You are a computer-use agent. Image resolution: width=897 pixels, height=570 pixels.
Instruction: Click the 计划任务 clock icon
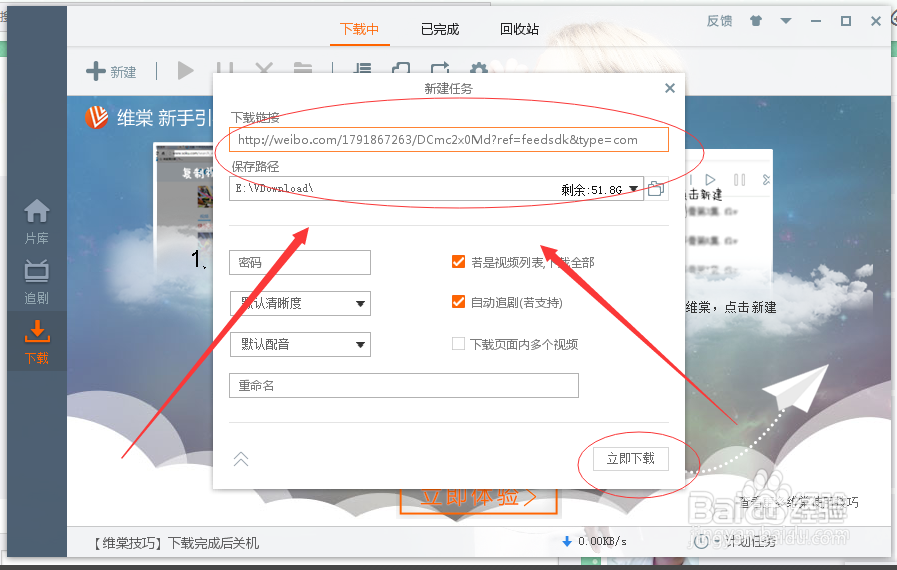tap(701, 541)
